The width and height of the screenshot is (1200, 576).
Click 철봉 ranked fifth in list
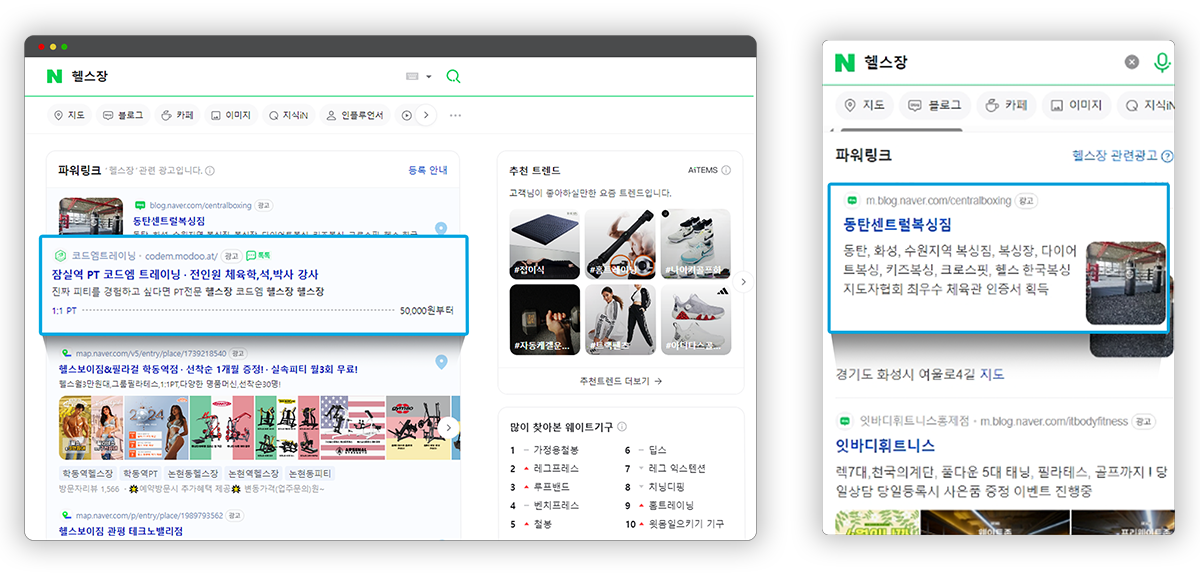pos(543,524)
